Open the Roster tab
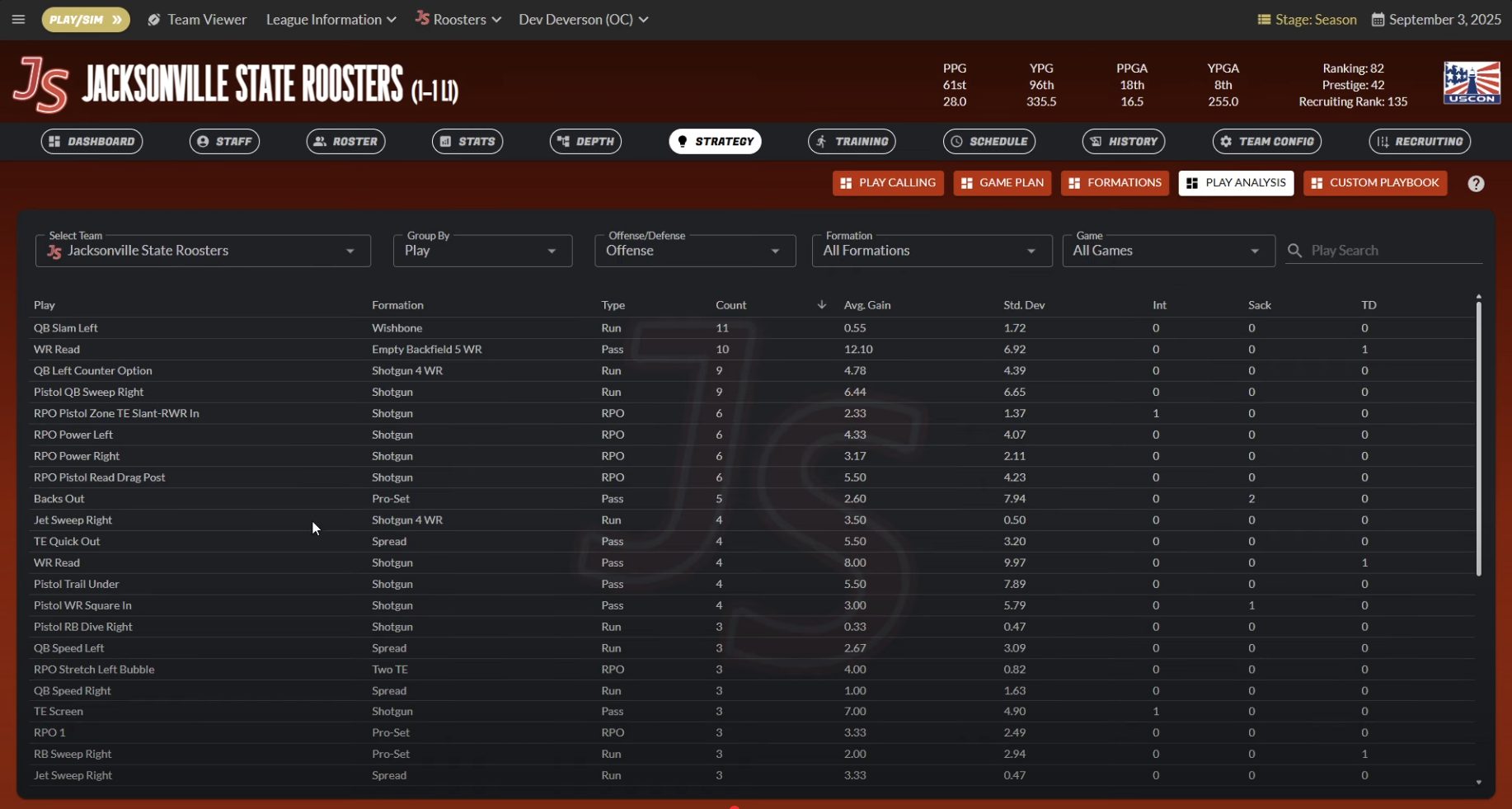The image size is (1512, 809). (346, 141)
